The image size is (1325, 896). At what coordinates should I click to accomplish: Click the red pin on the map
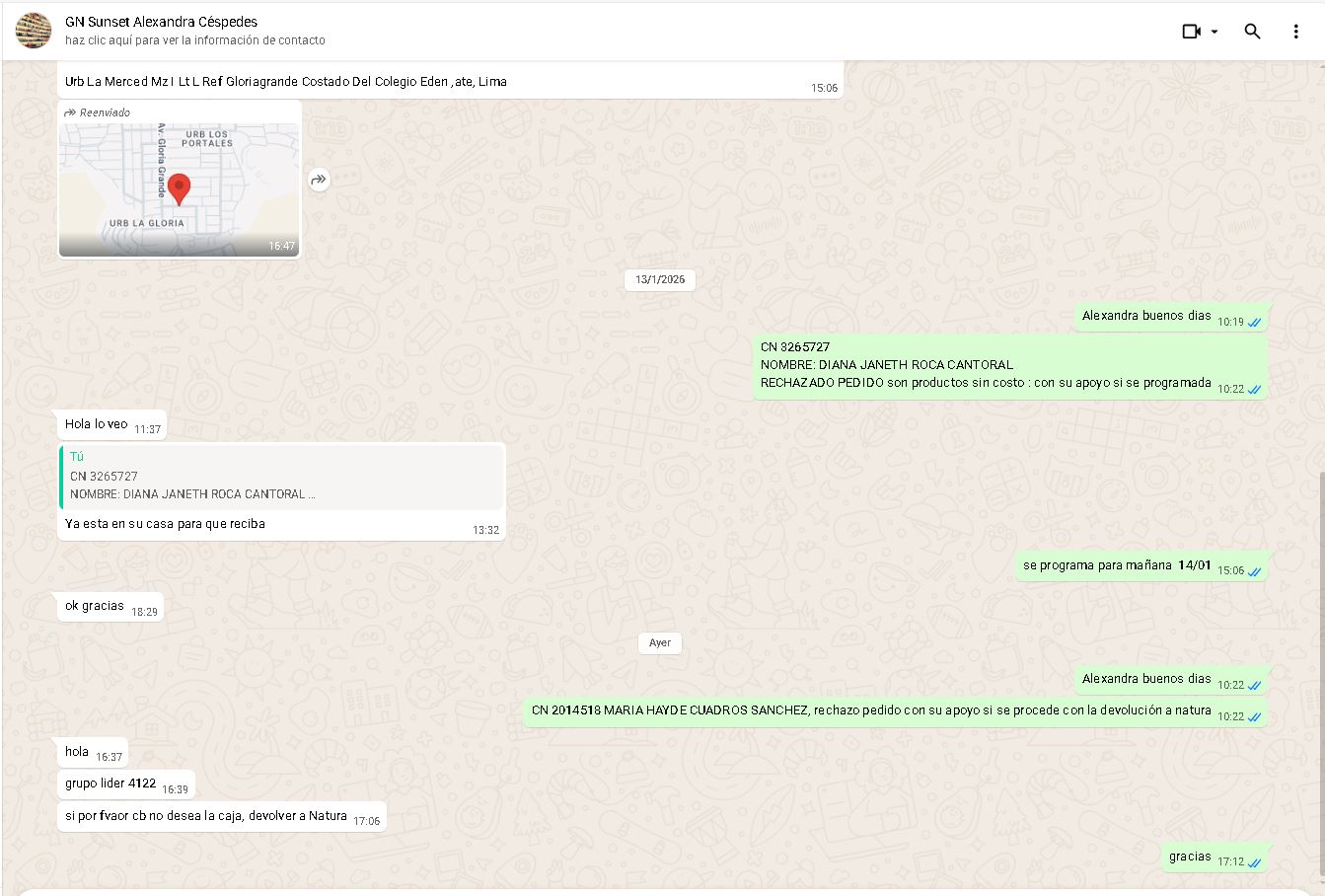coord(179,187)
